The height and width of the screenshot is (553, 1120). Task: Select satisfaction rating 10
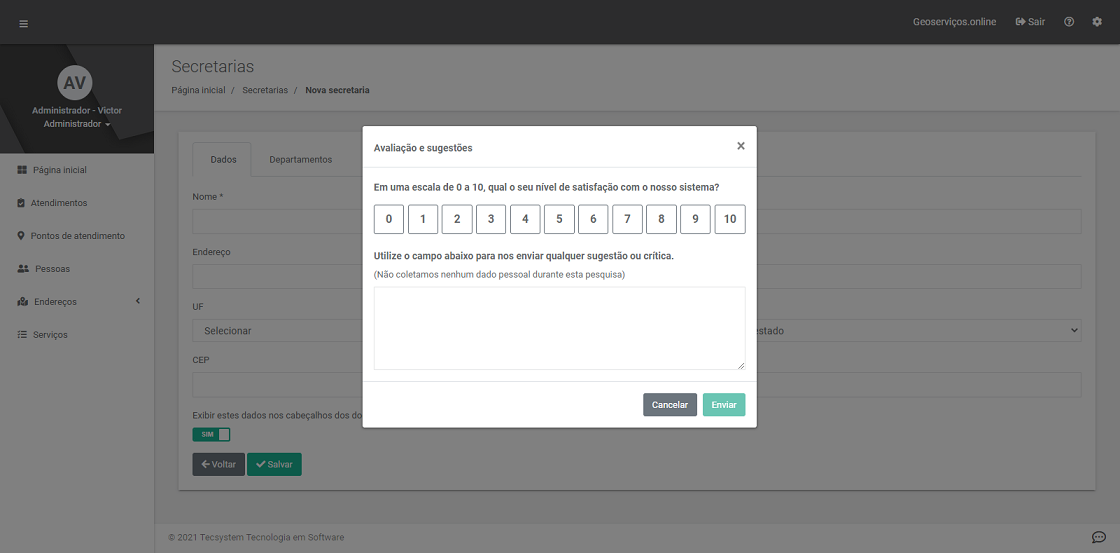click(730, 219)
